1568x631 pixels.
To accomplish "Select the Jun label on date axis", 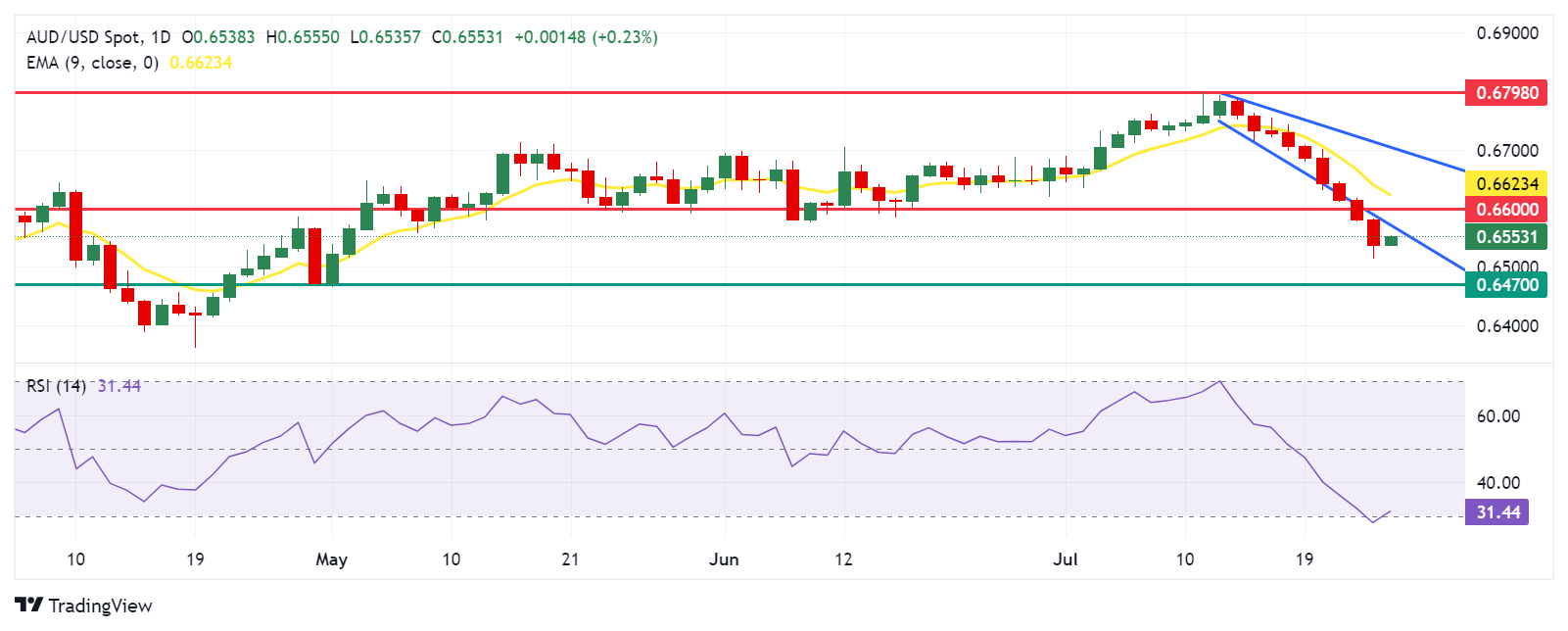I will [724, 559].
